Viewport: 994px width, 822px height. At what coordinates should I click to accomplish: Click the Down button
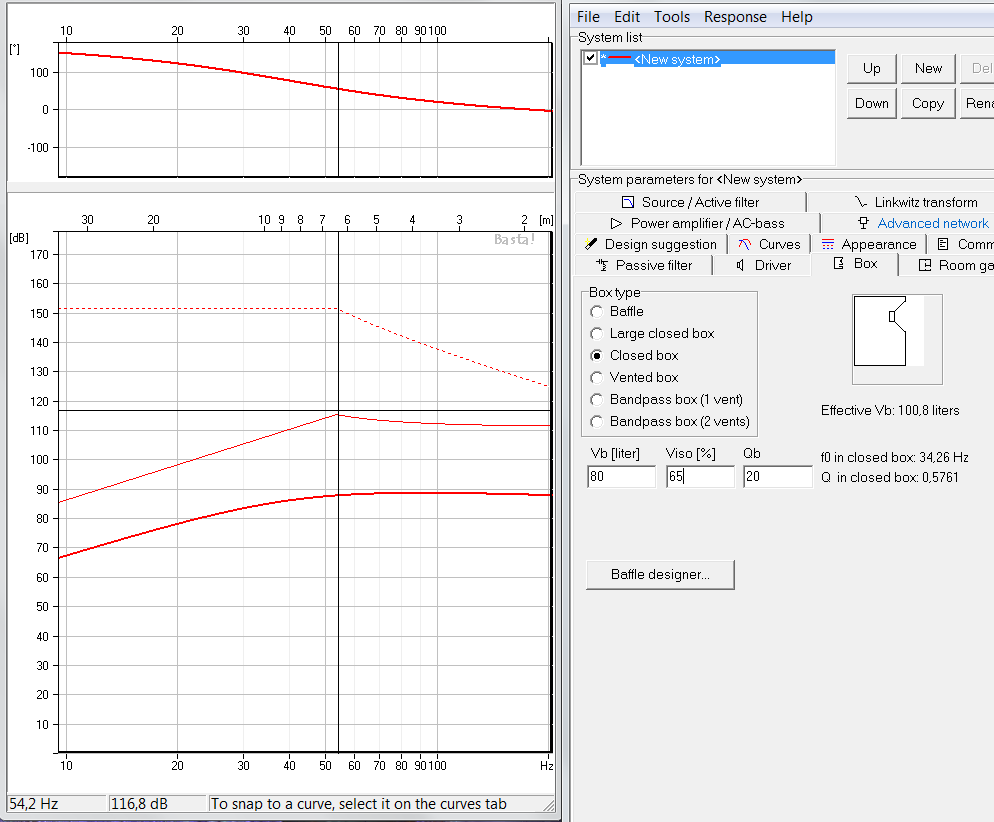[x=872, y=103]
